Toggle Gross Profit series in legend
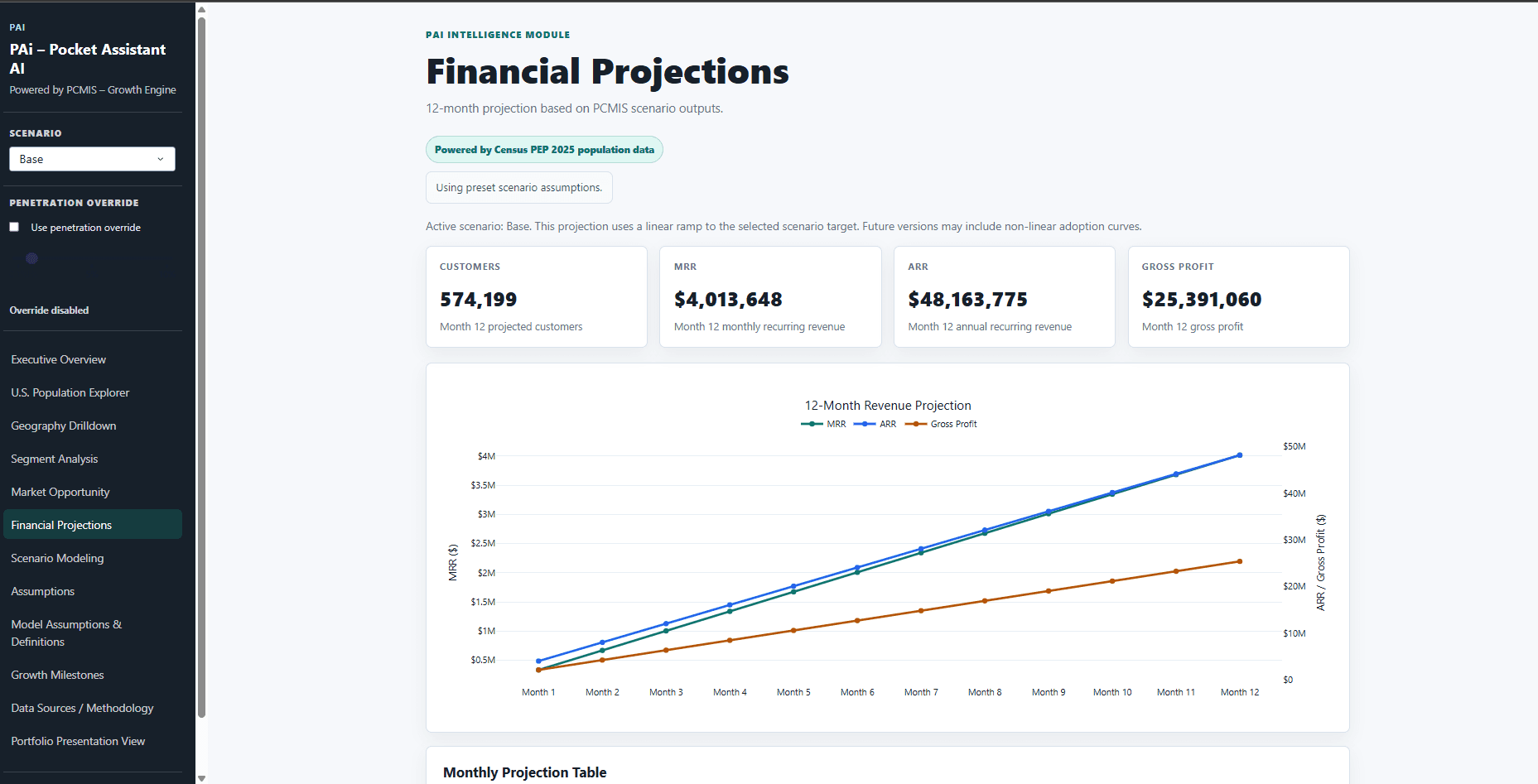Viewport: 1538px width, 784px height. (x=942, y=424)
